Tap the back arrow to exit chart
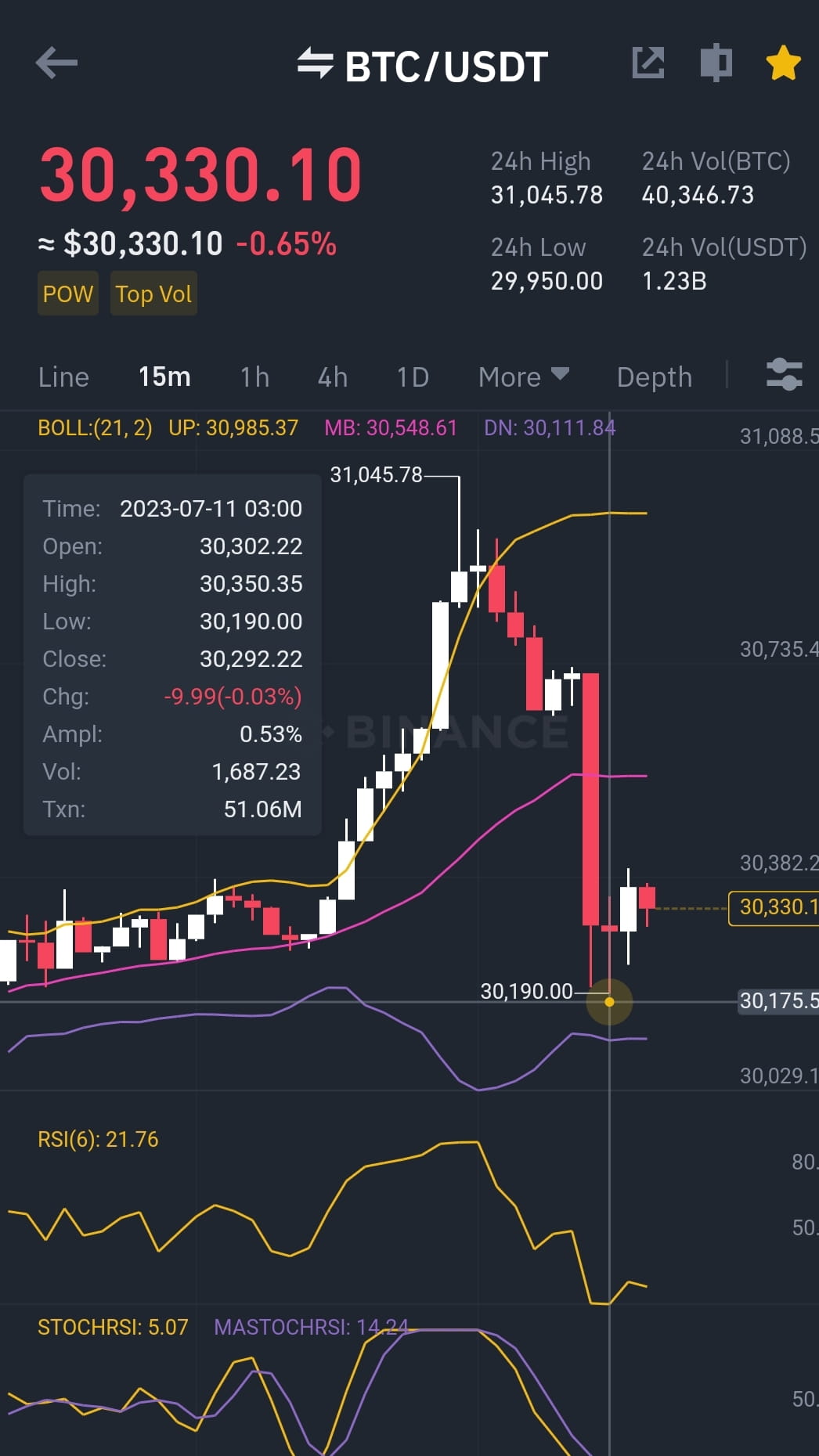The height and width of the screenshot is (1456, 819). tap(56, 64)
